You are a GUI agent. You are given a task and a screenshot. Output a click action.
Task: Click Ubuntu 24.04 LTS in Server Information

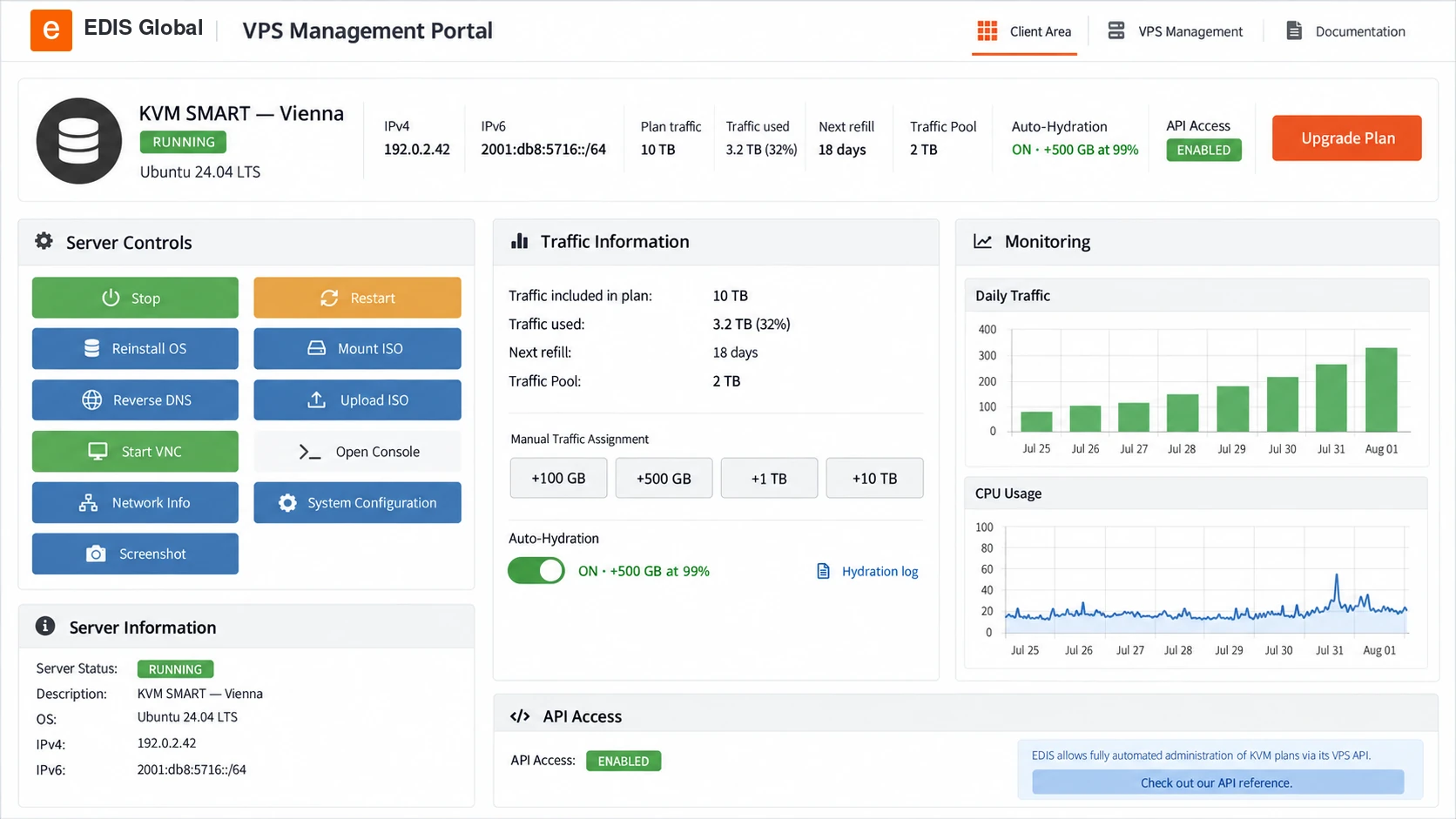click(x=187, y=717)
